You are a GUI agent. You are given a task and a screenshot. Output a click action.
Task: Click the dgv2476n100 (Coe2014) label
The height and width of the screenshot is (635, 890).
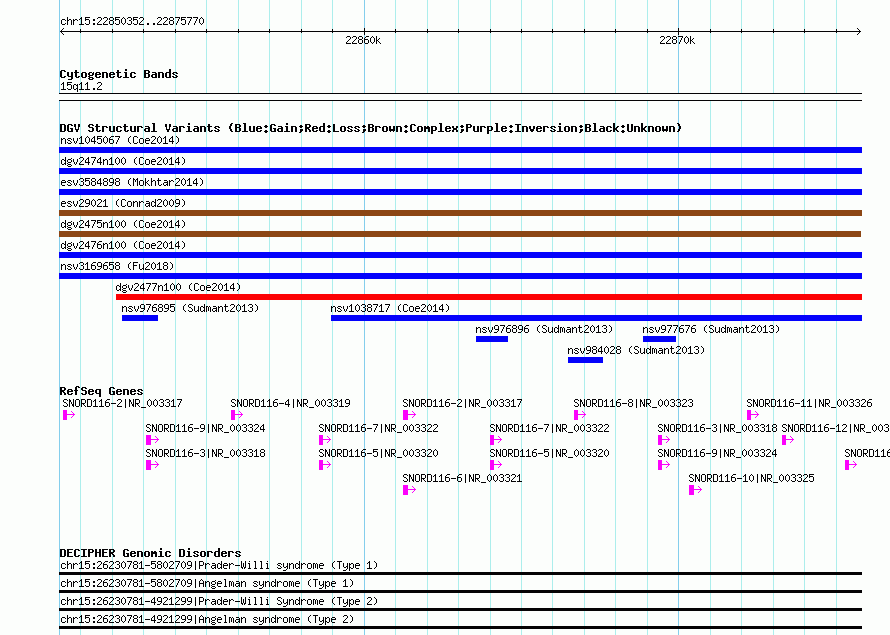click(123, 245)
